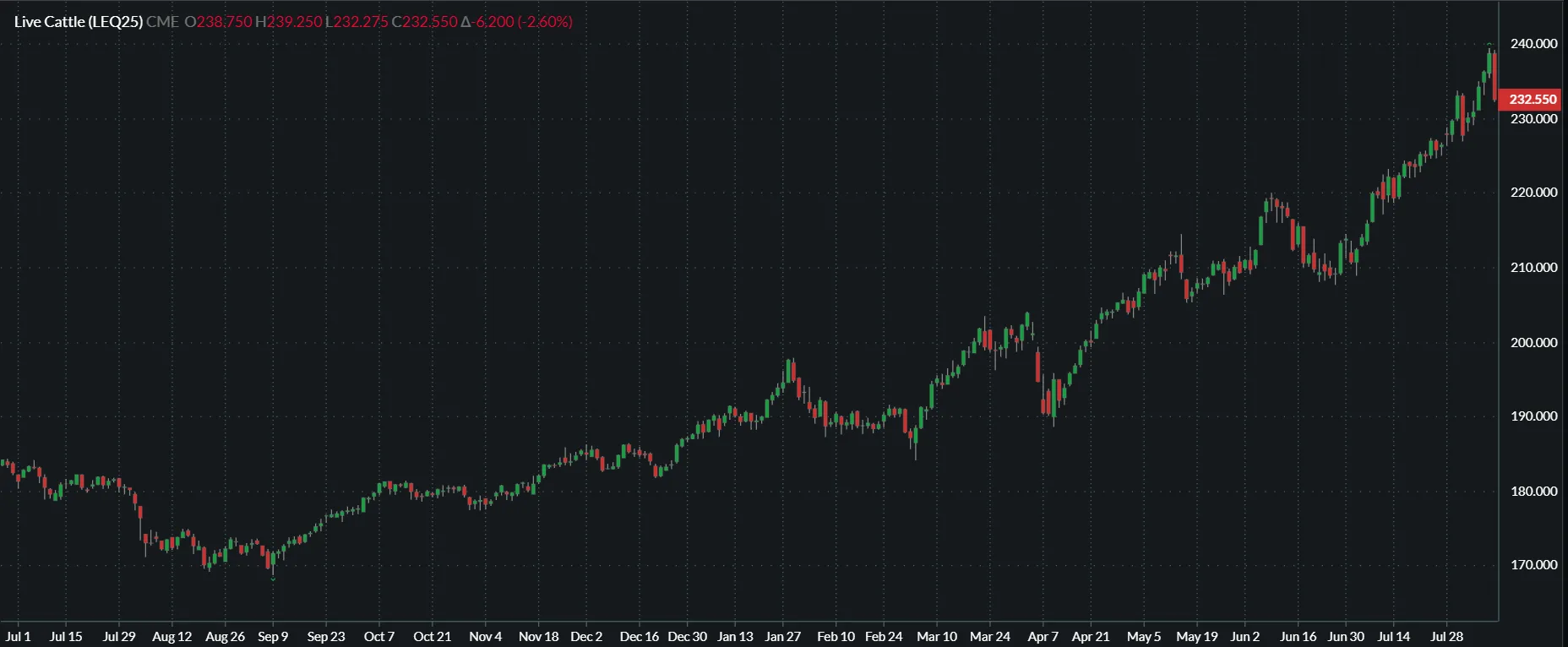Click the last red candle at chart's right edge
1568x647 pixels.
1494,78
